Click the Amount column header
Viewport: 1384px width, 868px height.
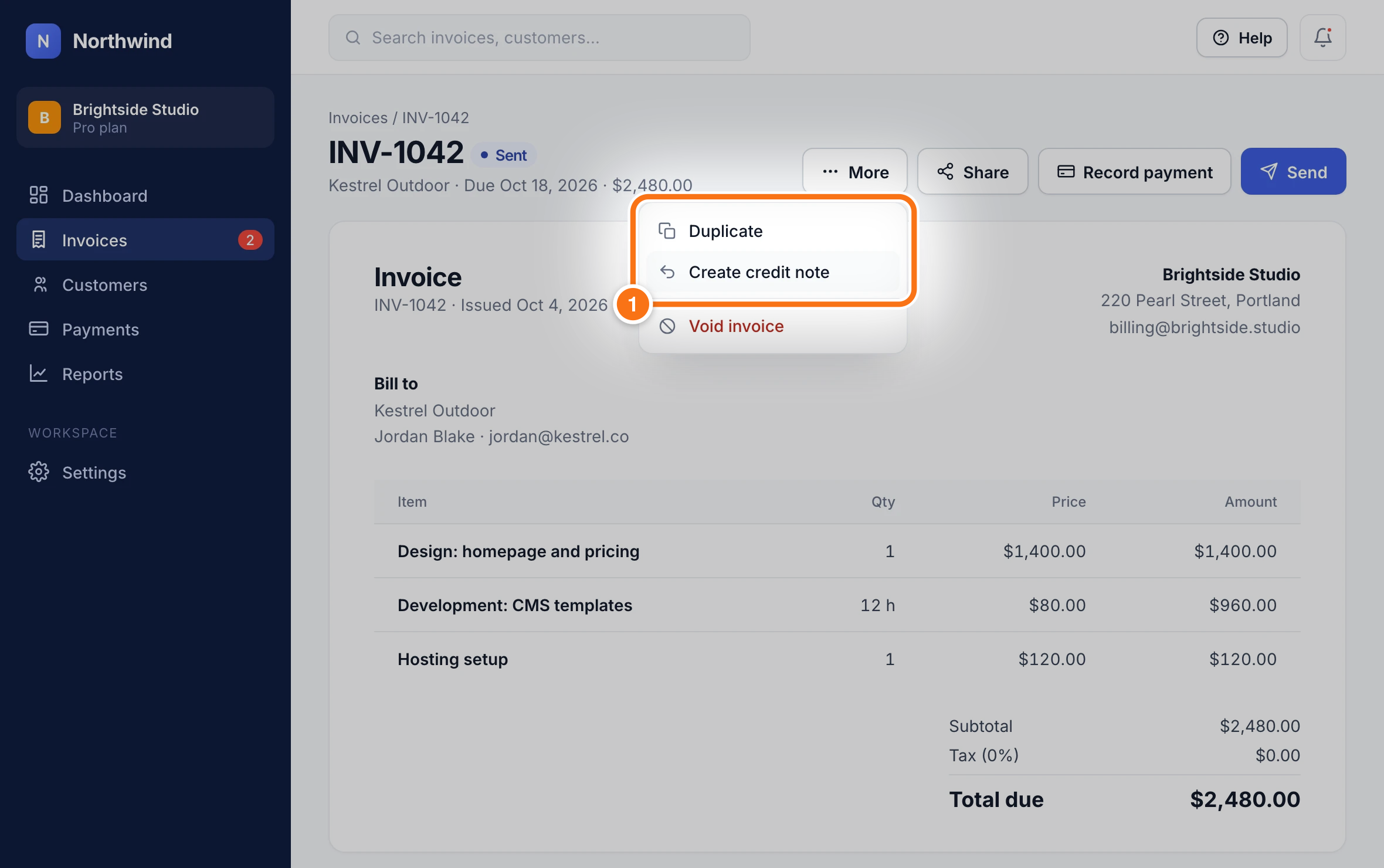[1250, 501]
